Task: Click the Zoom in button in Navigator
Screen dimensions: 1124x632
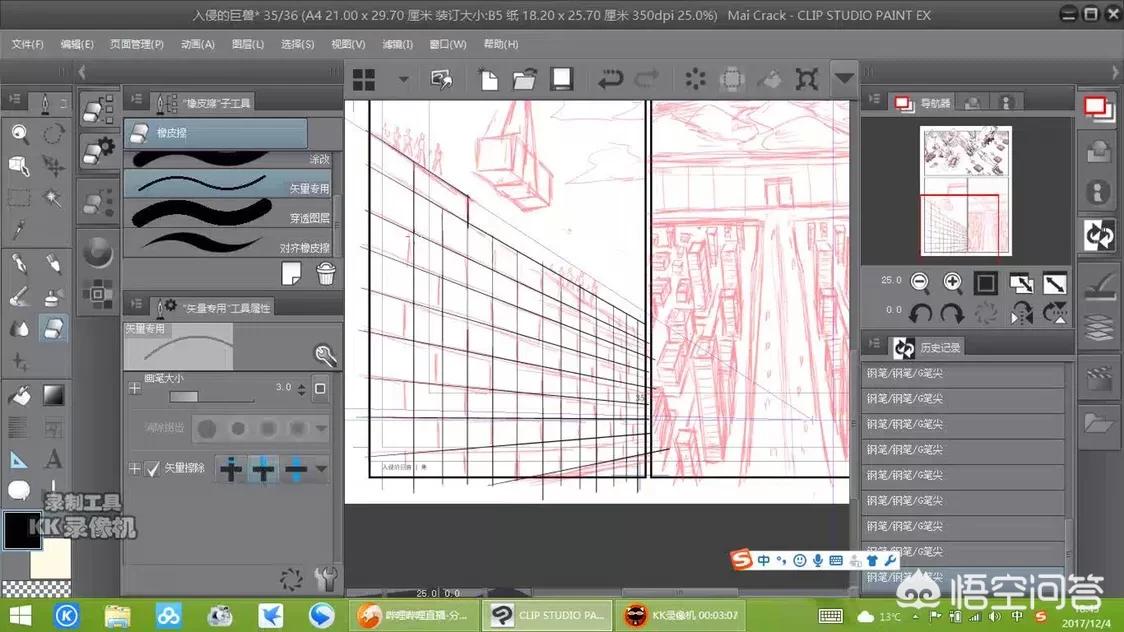Action: [x=953, y=282]
